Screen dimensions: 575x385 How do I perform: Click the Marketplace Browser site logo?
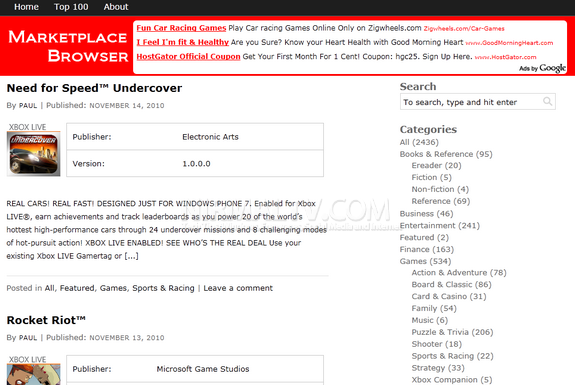tap(68, 46)
